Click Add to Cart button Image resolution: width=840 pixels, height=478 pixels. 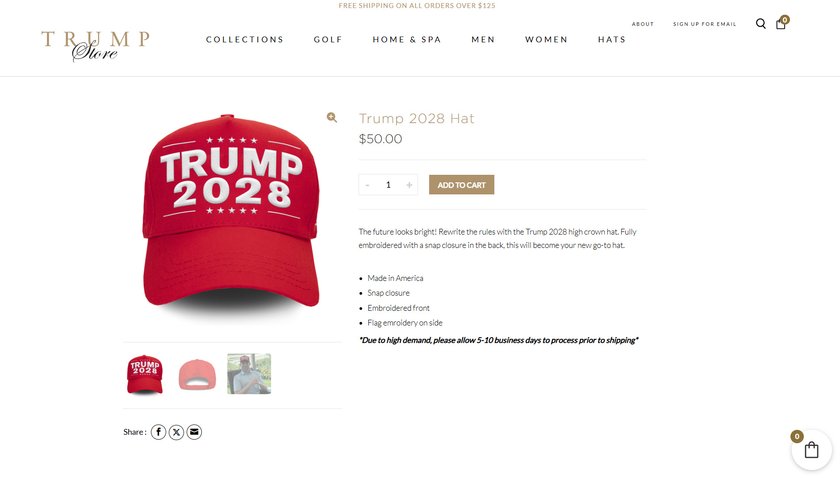tap(461, 185)
